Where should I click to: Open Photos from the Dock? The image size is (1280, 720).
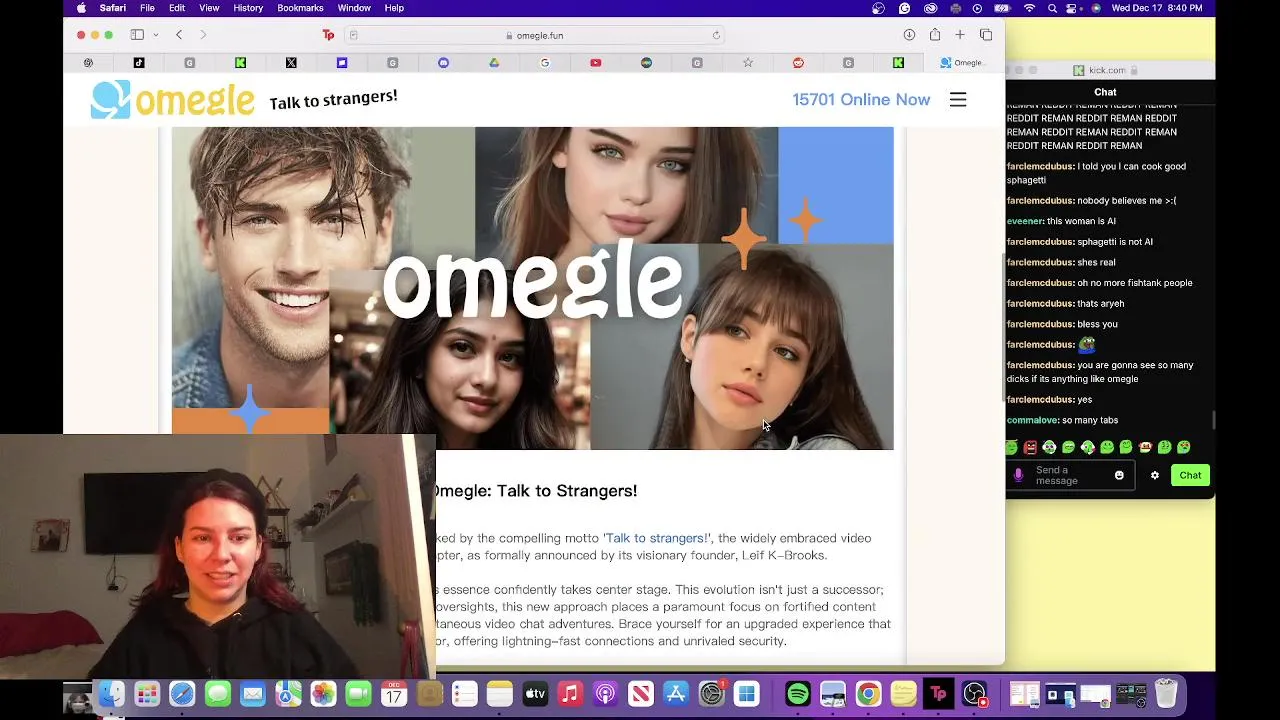[323, 694]
